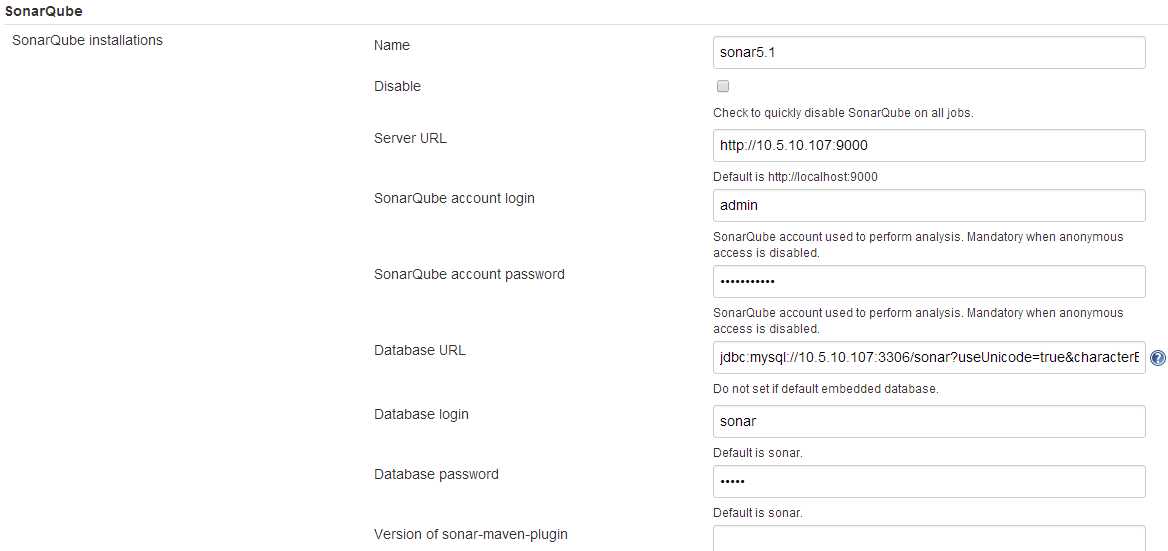Screen dimensions: 1168x551
Task: Click the sonar-maven-plugin version input box
Action: click(x=929, y=538)
